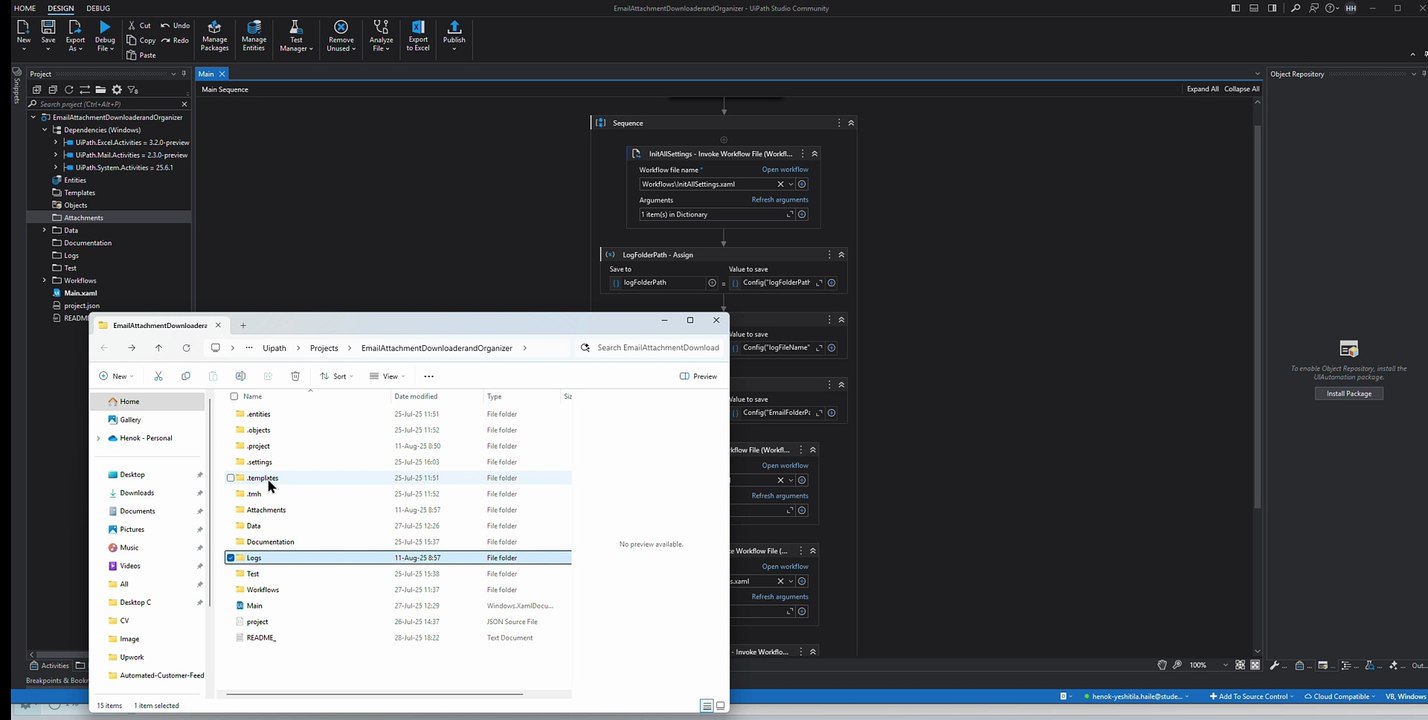Click Paste in the UiPath ribbon

click(x=141, y=55)
